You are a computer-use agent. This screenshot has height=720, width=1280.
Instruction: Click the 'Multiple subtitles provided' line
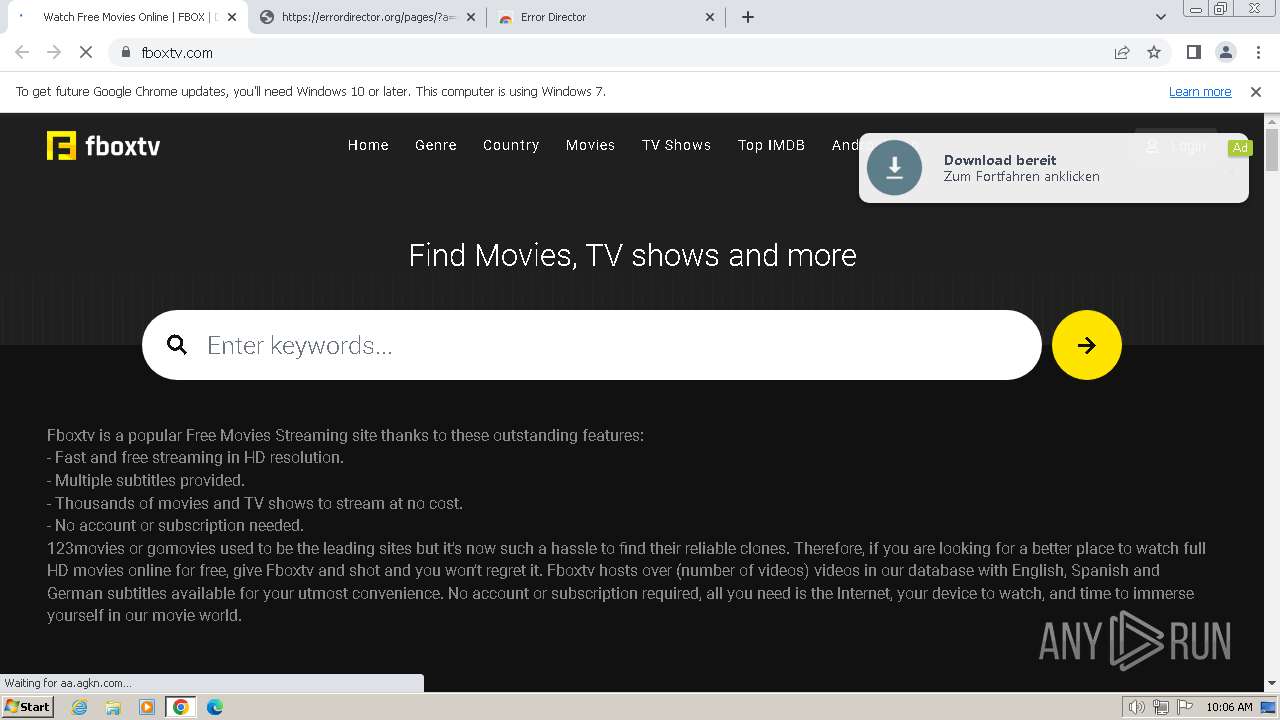[146, 480]
